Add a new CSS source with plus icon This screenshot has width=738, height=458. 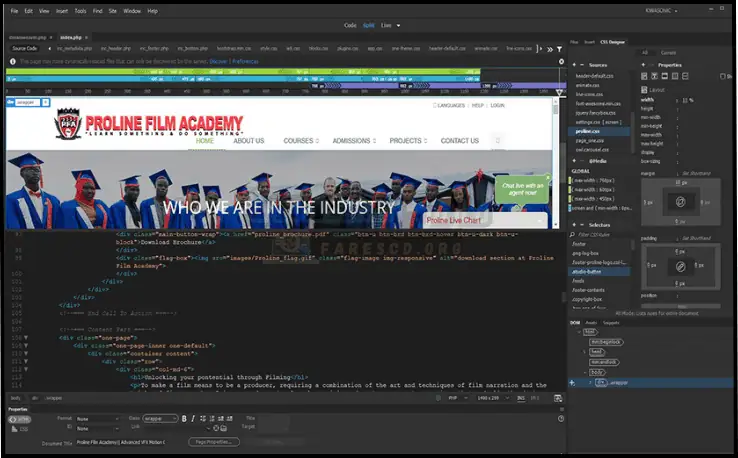(574, 64)
